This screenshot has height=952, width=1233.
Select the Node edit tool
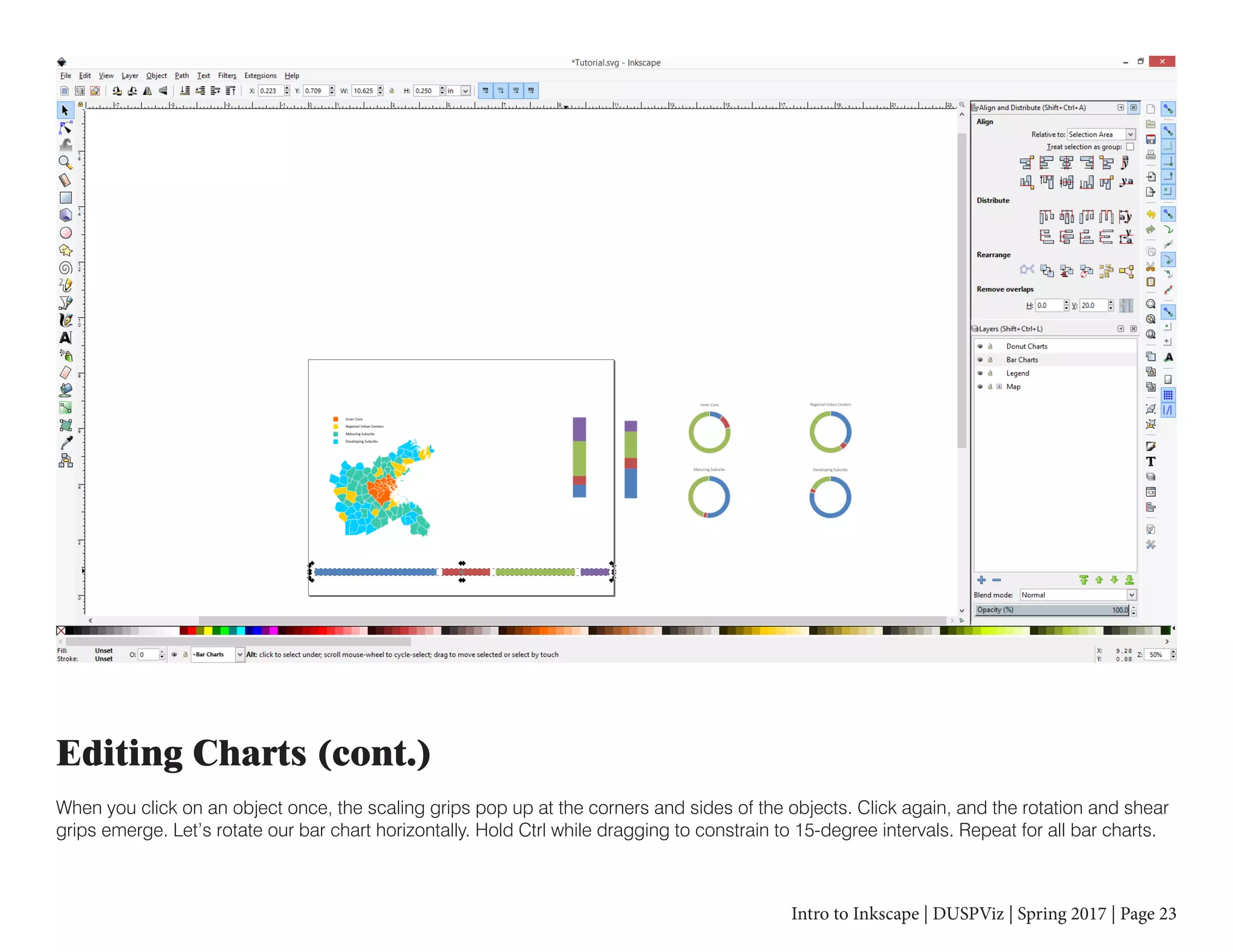click(x=65, y=128)
